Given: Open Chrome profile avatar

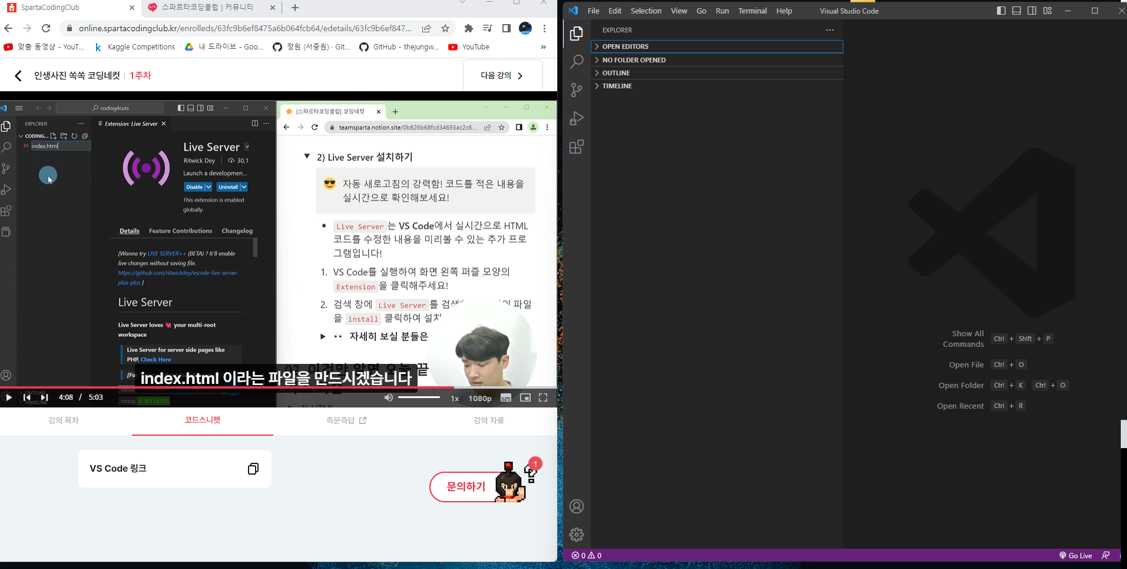Looking at the screenshot, I should tap(525, 29).
